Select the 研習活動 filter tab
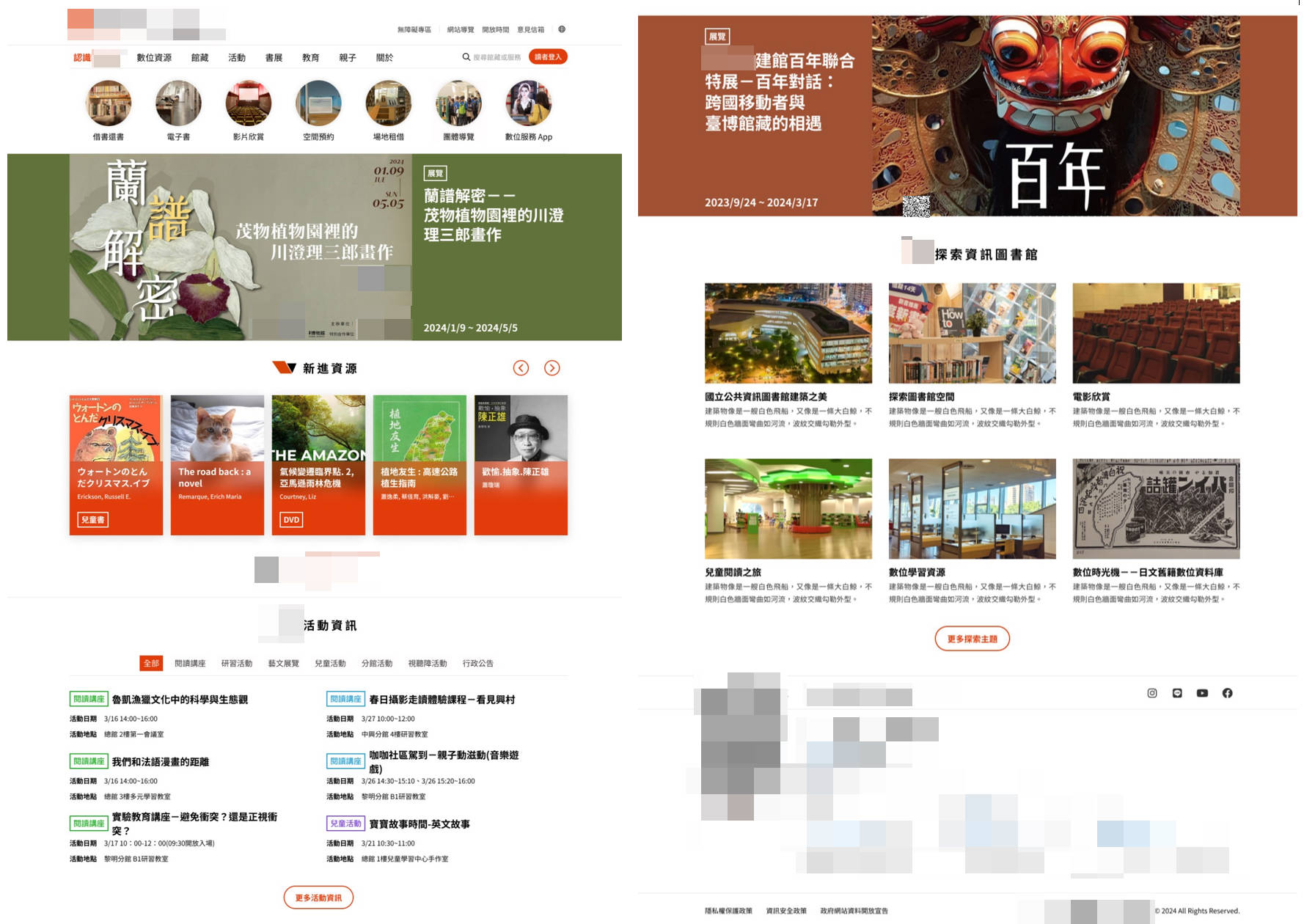The width and height of the screenshot is (1304, 924). pyautogui.click(x=237, y=663)
